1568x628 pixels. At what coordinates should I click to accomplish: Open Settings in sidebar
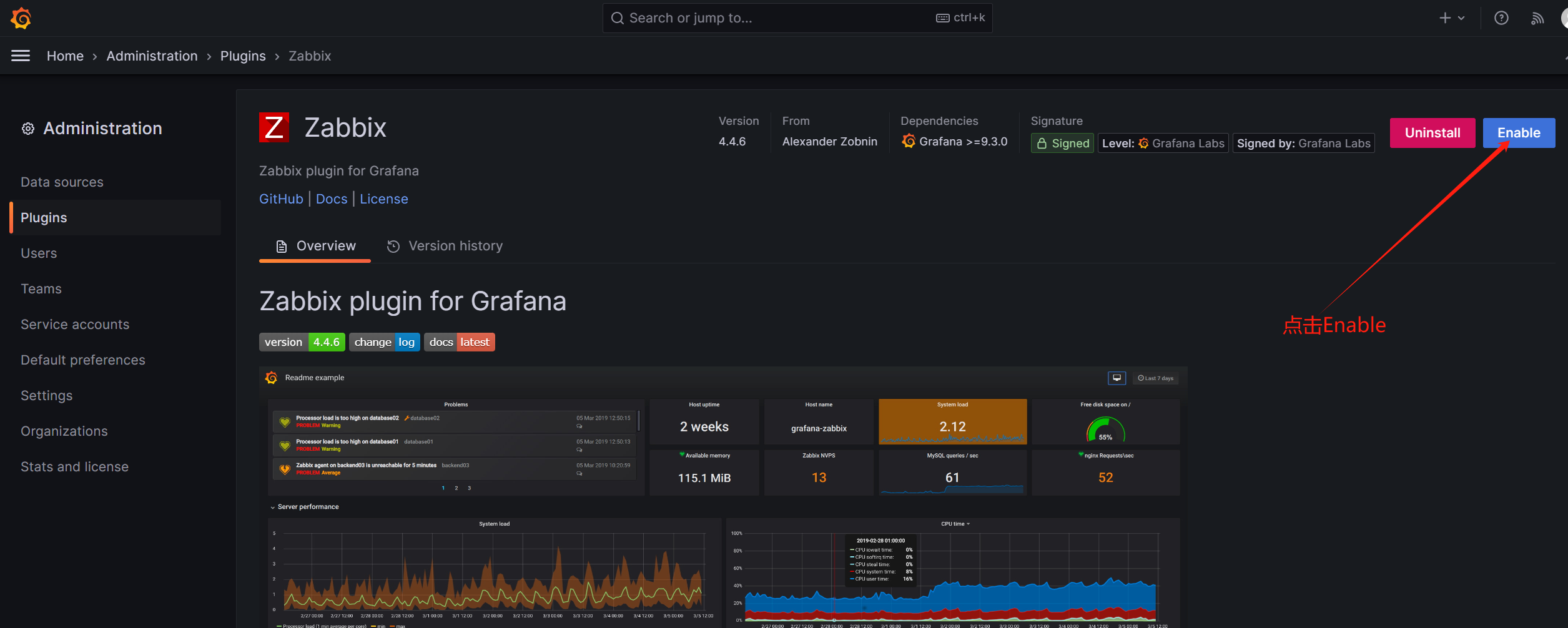(47, 395)
